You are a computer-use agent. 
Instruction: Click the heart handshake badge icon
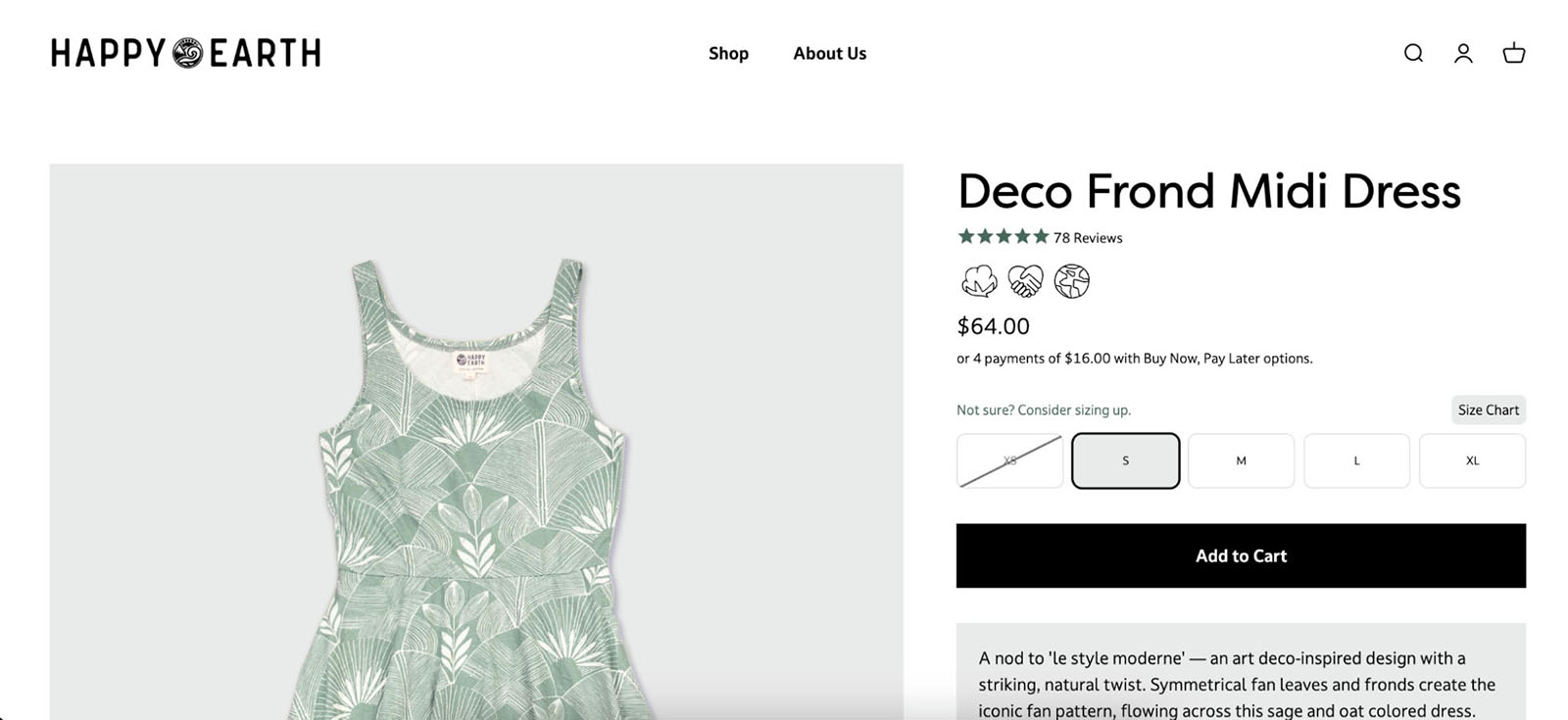(x=1025, y=281)
